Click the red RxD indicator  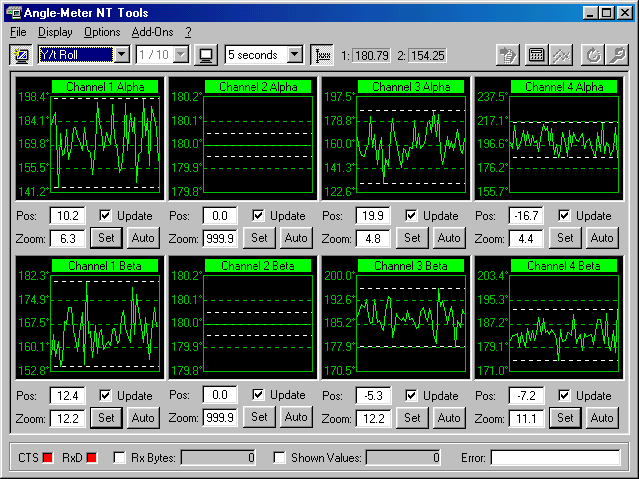tap(92, 458)
